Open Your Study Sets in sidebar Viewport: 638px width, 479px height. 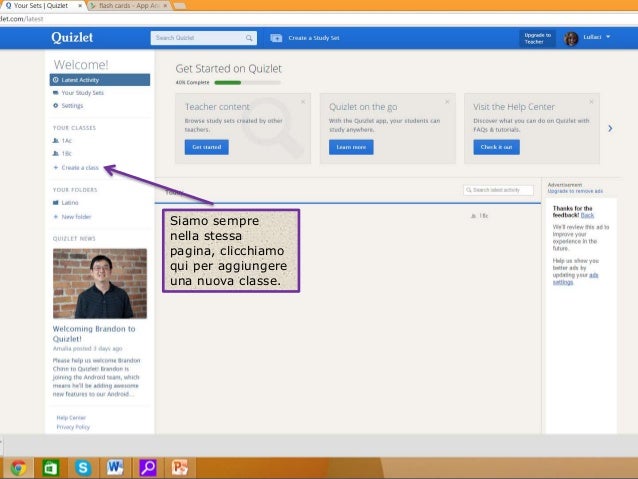[82, 93]
